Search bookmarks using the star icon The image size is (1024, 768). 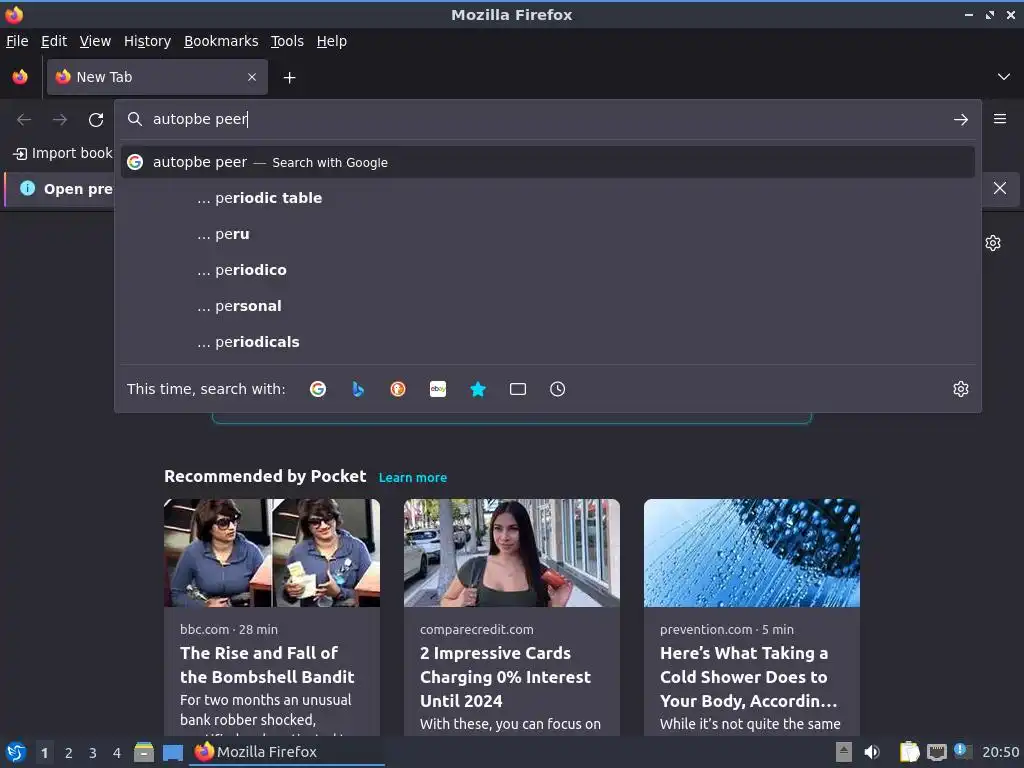478,389
